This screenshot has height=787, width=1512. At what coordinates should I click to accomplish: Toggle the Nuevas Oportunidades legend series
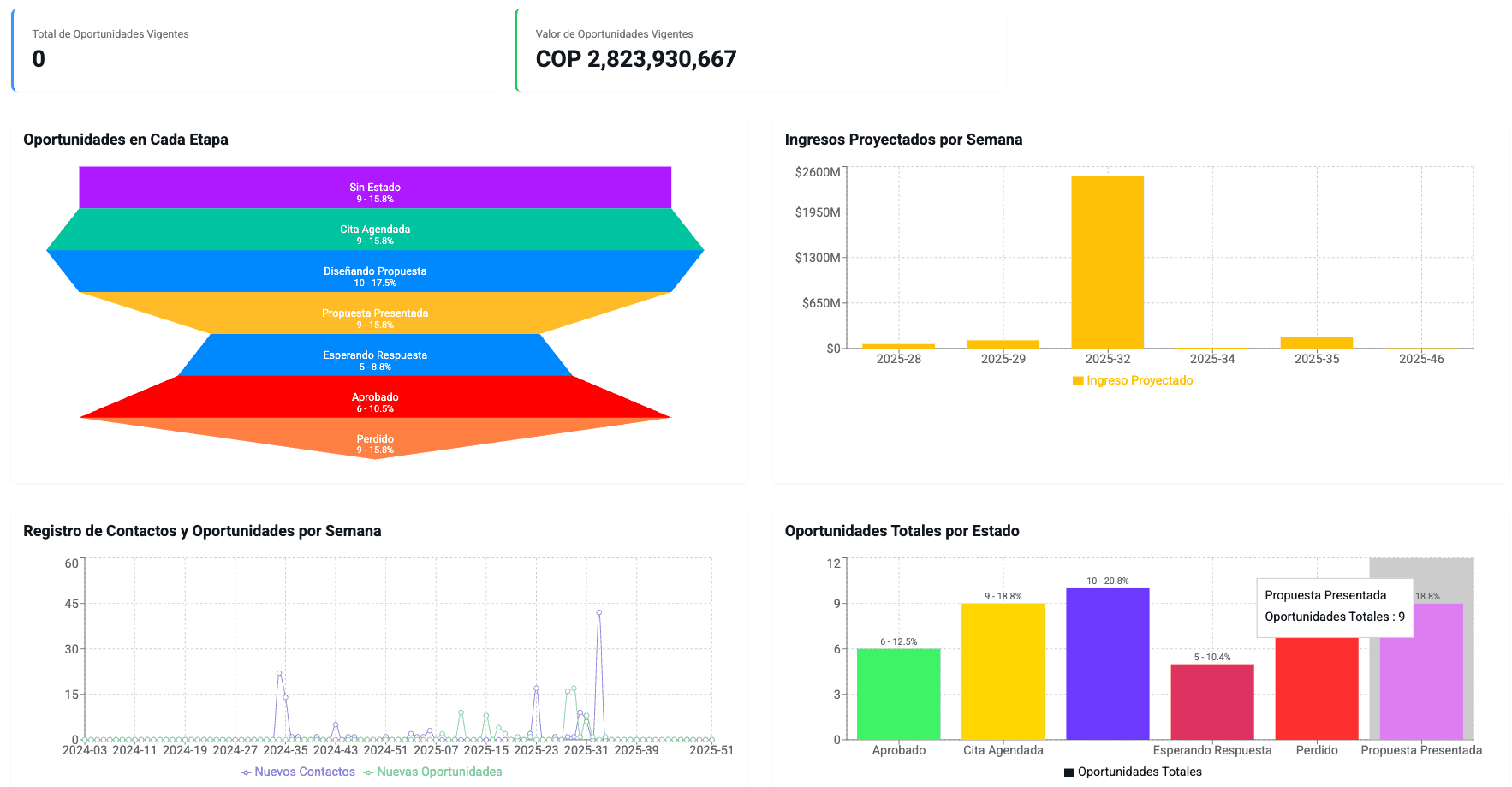click(432, 772)
